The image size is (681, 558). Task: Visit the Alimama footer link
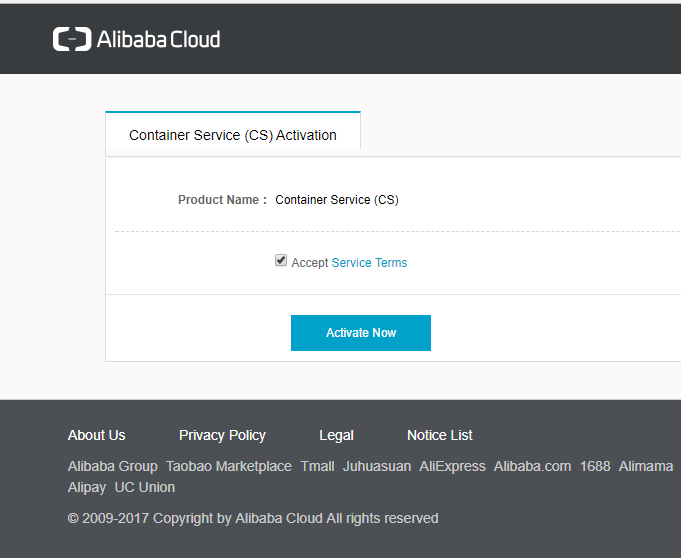coord(646,466)
